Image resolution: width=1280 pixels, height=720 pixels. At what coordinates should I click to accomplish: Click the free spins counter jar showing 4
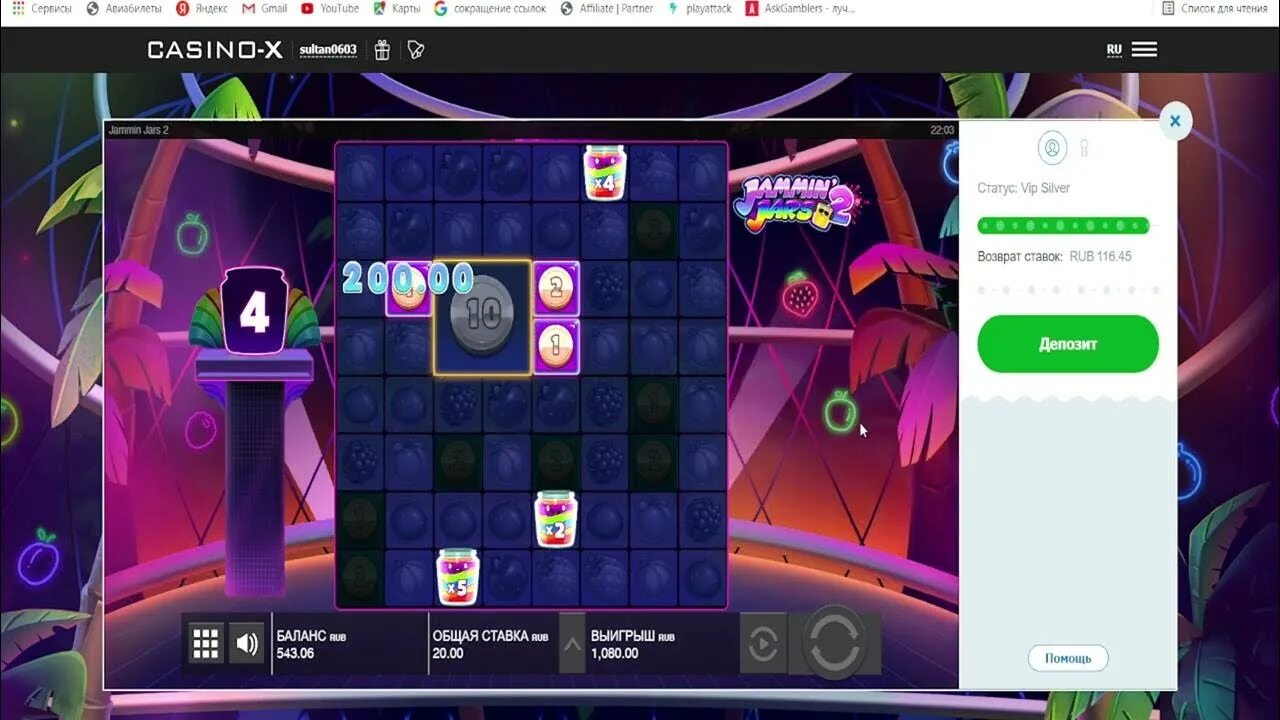coord(254,312)
